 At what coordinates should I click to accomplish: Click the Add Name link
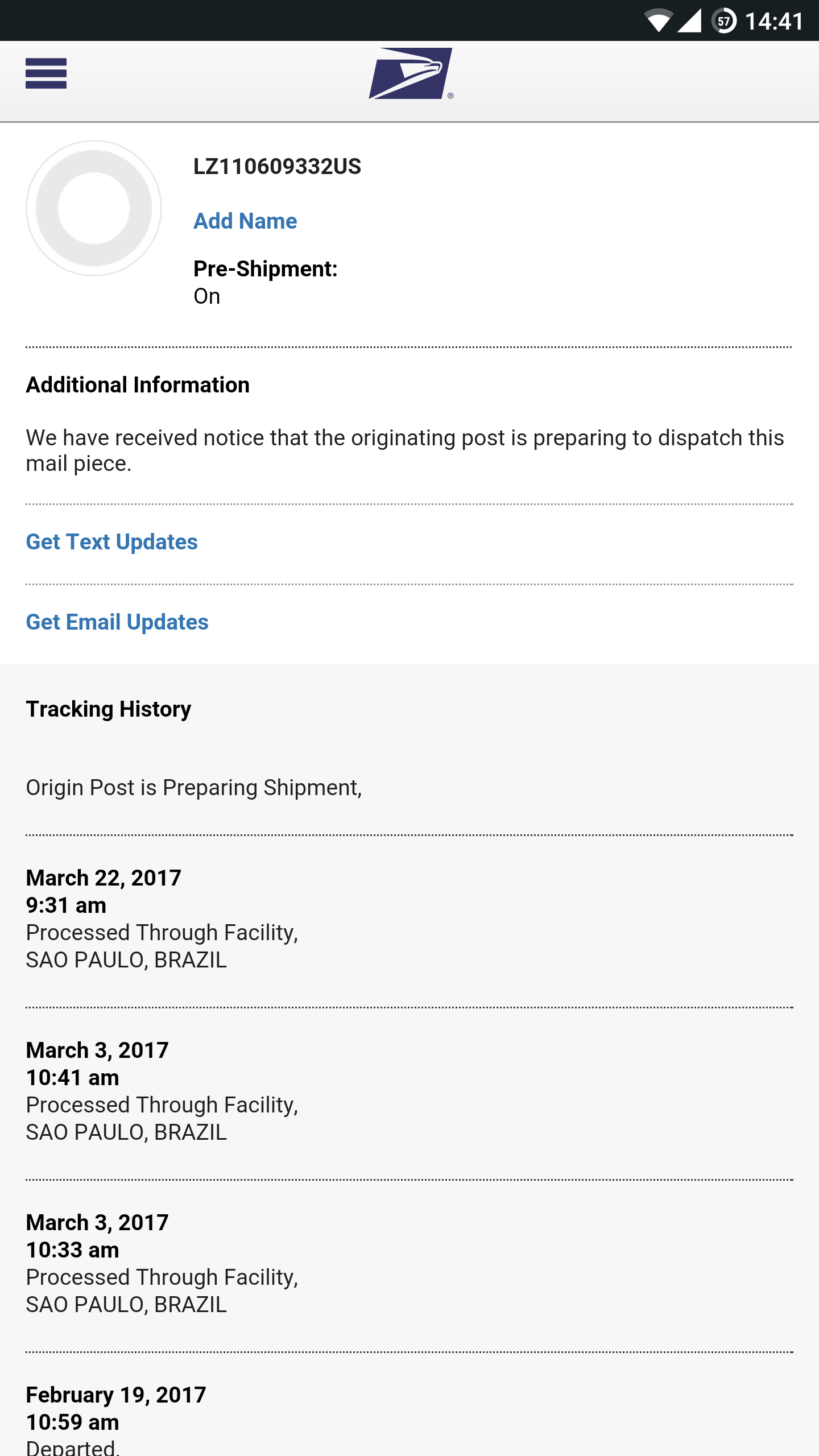coord(245,221)
